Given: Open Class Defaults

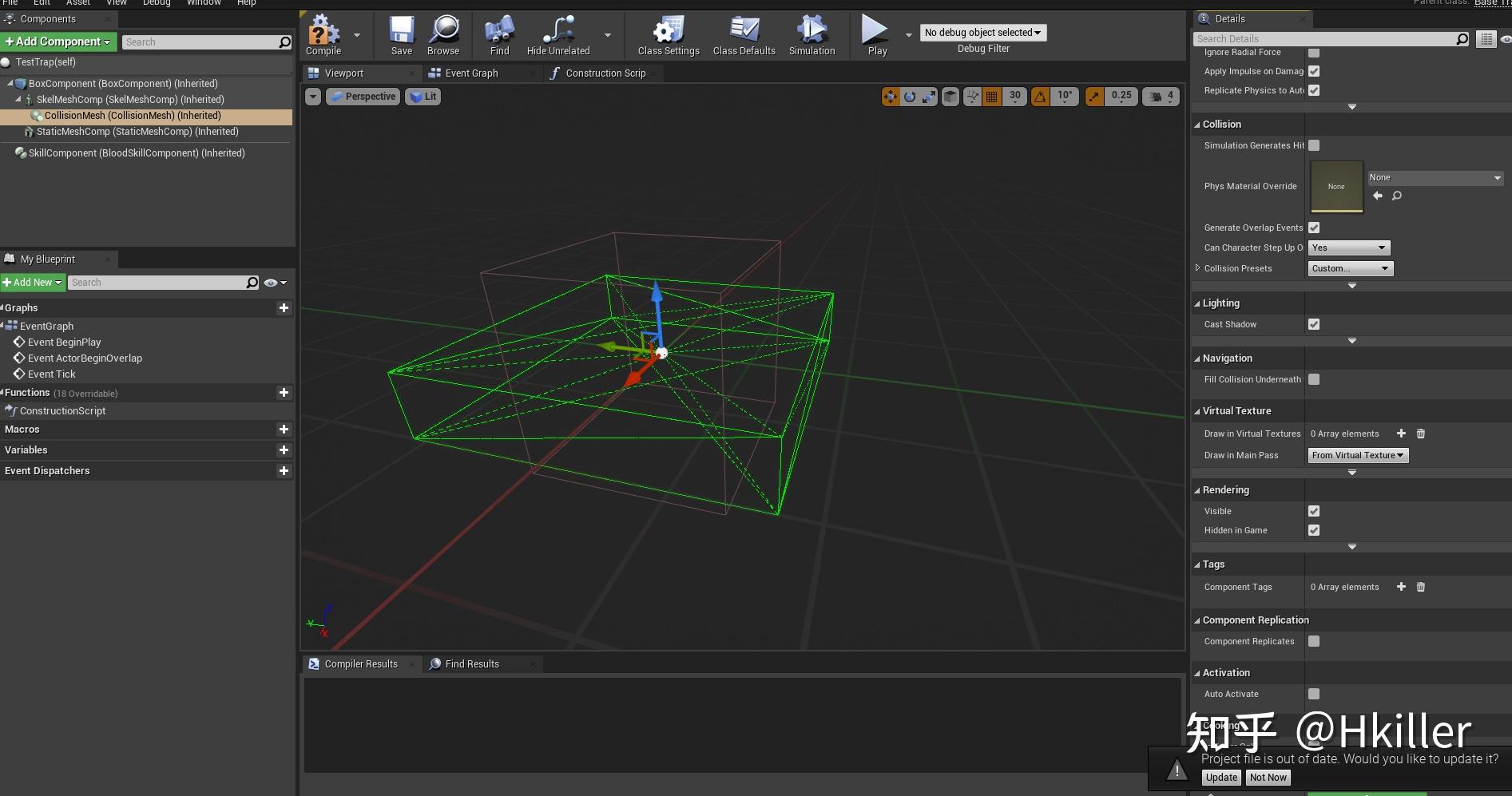Looking at the screenshot, I should (744, 35).
